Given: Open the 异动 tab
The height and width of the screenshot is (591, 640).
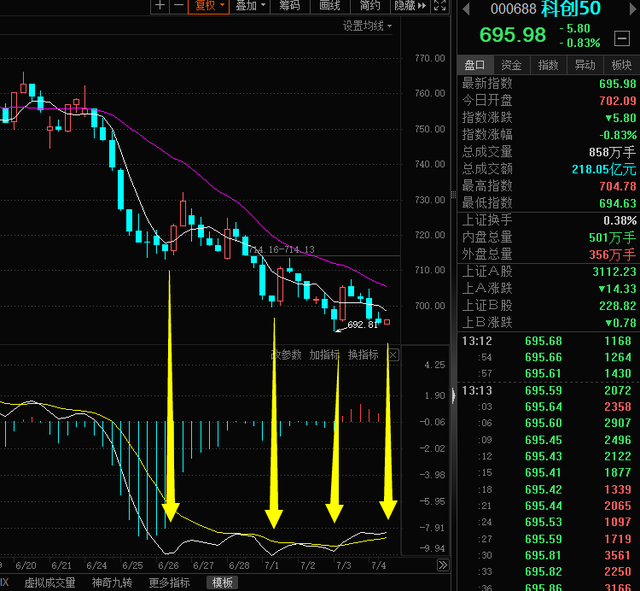Looking at the screenshot, I should pyautogui.click(x=585, y=65).
